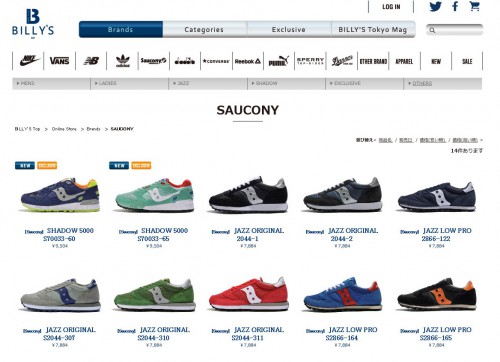Select the Nike swoosh brand logo
500x362 pixels.
[29, 61]
